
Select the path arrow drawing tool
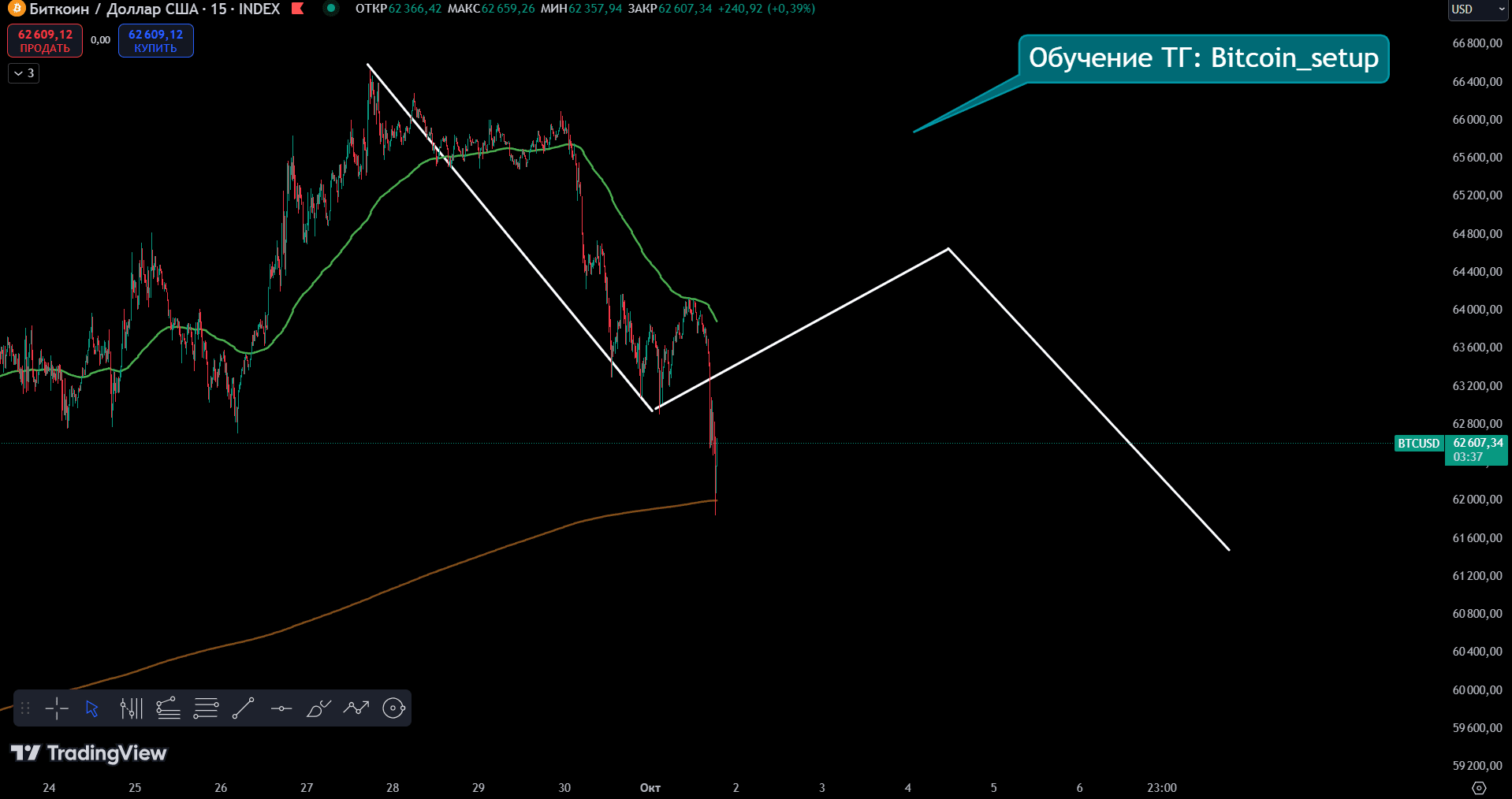pyautogui.click(x=356, y=708)
